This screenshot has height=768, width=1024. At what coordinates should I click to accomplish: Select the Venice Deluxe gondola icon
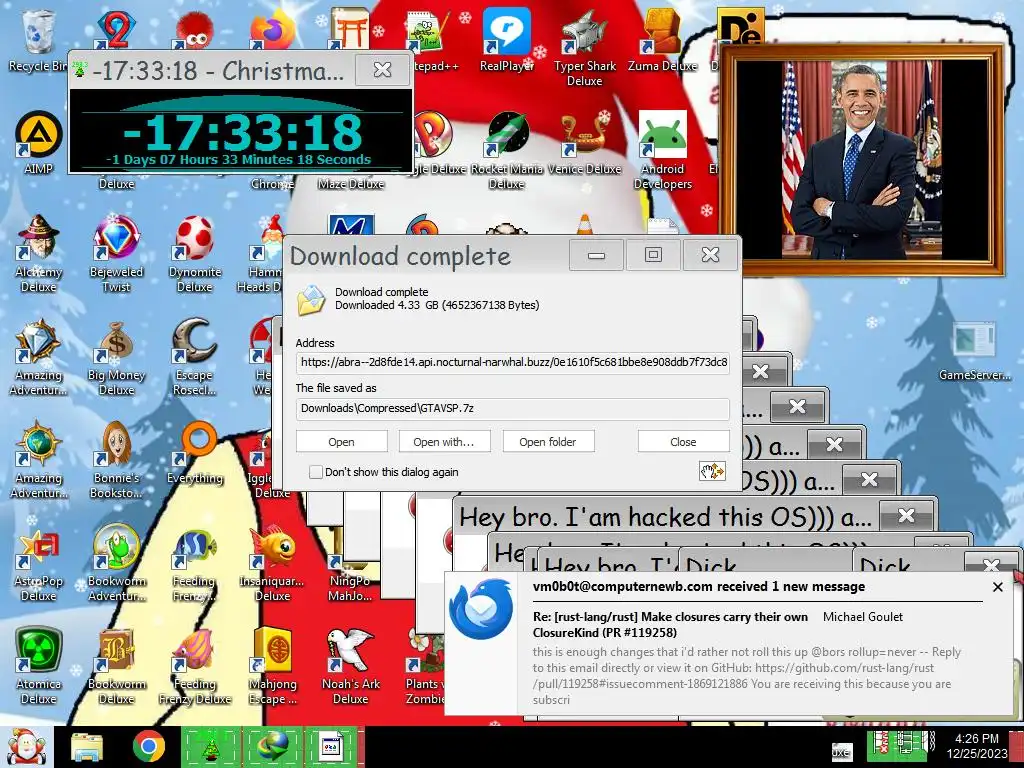click(584, 143)
